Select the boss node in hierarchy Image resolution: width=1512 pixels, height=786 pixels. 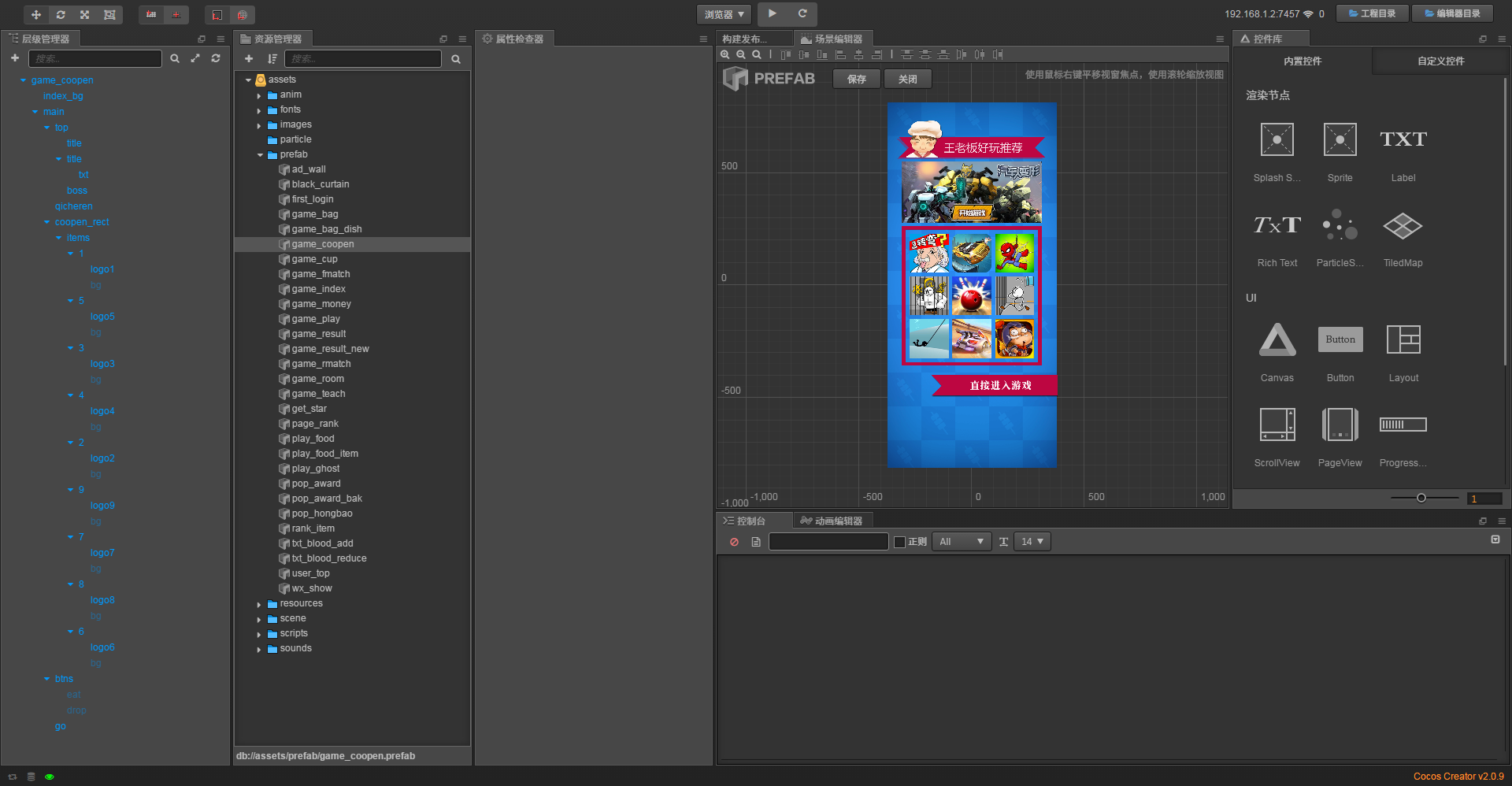77,191
